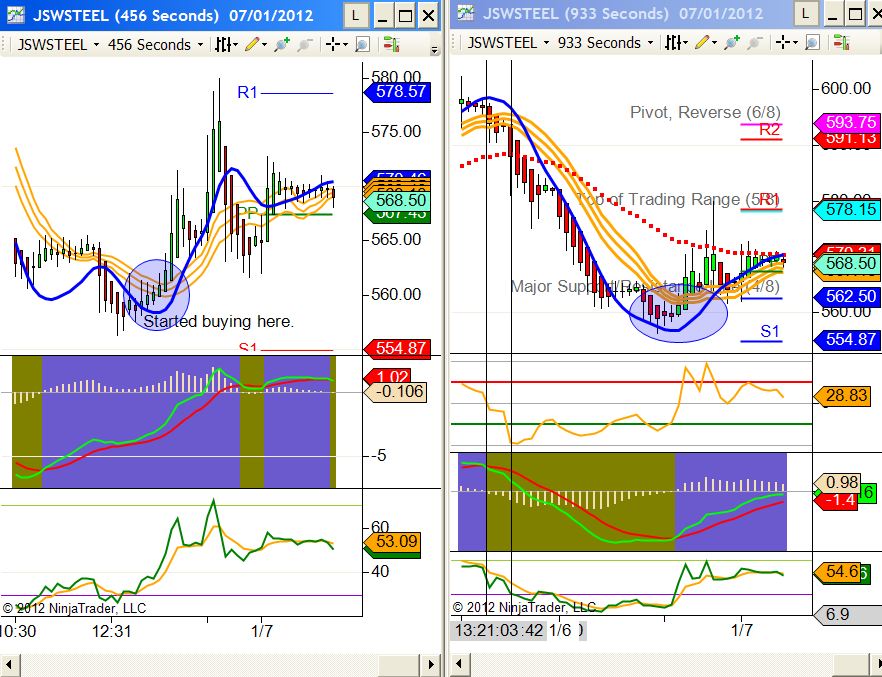Viewport: 882px width, 677px height.
Task: Click the 12:31 time axis label
Action: tap(111, 631)
